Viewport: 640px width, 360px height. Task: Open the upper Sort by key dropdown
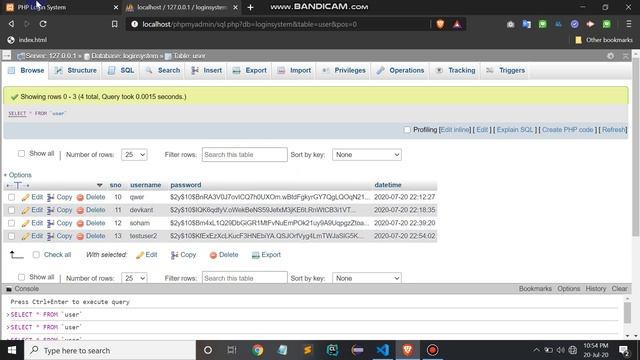coord(367,155)
